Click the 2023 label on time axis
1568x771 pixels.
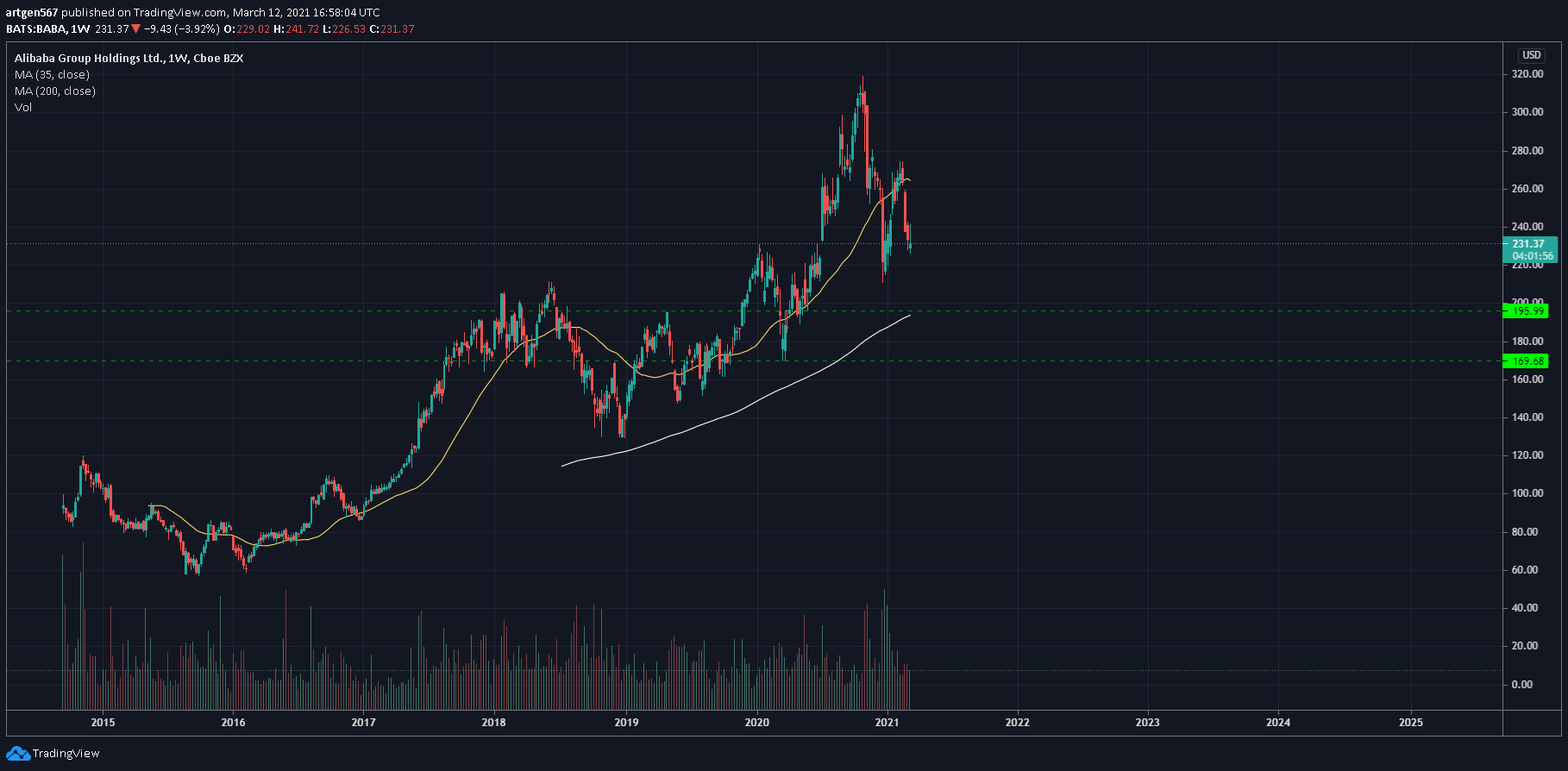(1147, 723)
